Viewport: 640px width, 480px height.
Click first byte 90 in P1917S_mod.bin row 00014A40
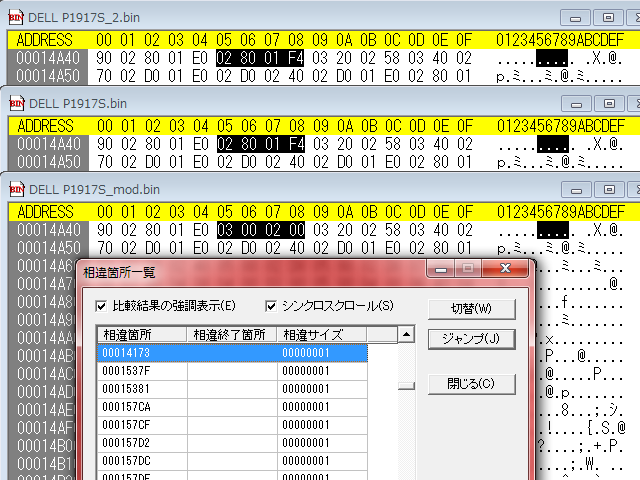point(105,230)
